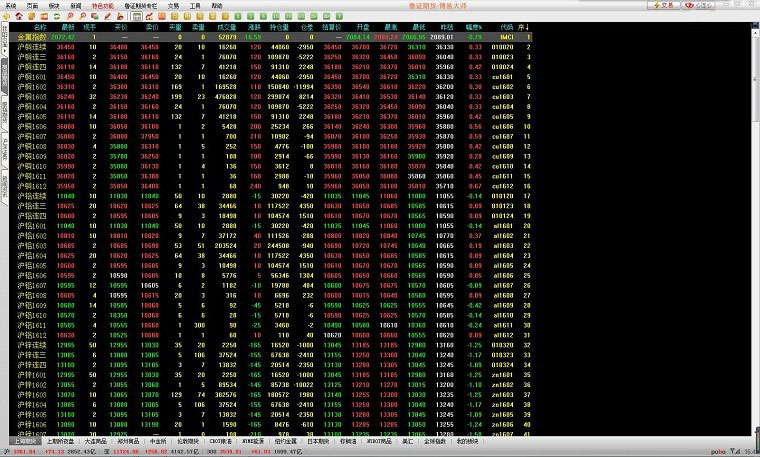760x457 pixels.
Task: Switch to the 我的板块 tab
Action: point(467,441)
